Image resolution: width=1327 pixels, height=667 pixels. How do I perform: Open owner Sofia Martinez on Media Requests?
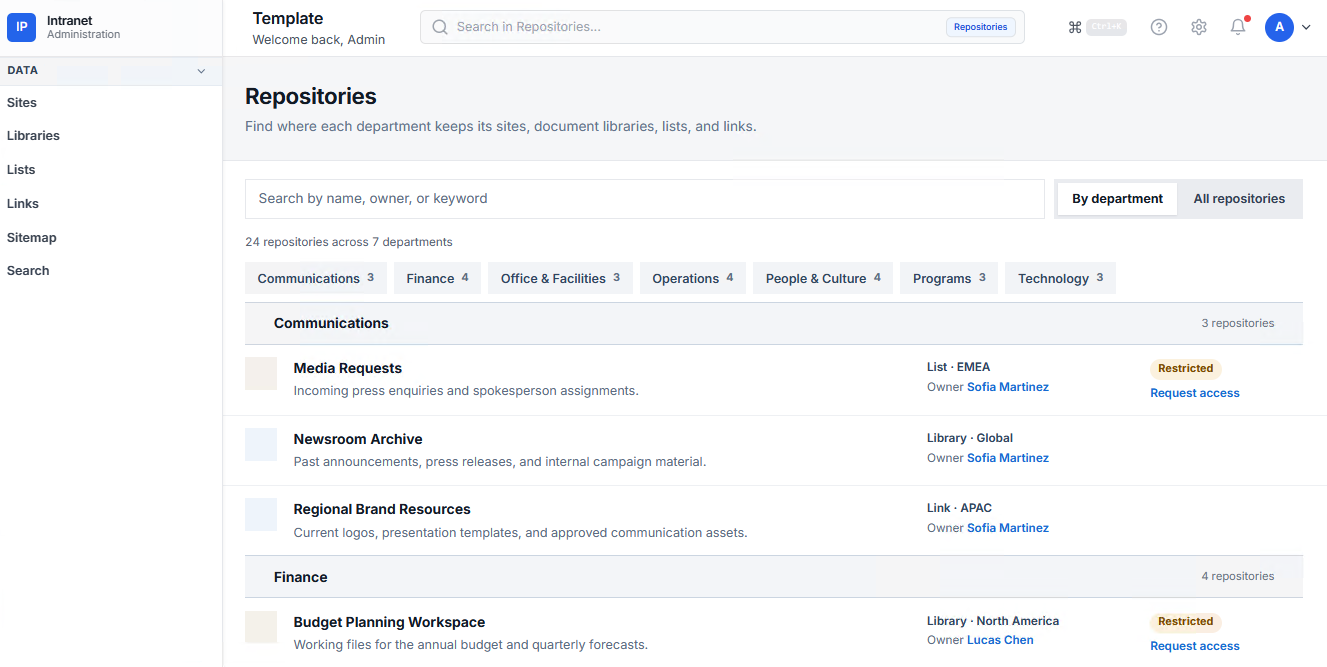click(1008, 387)
